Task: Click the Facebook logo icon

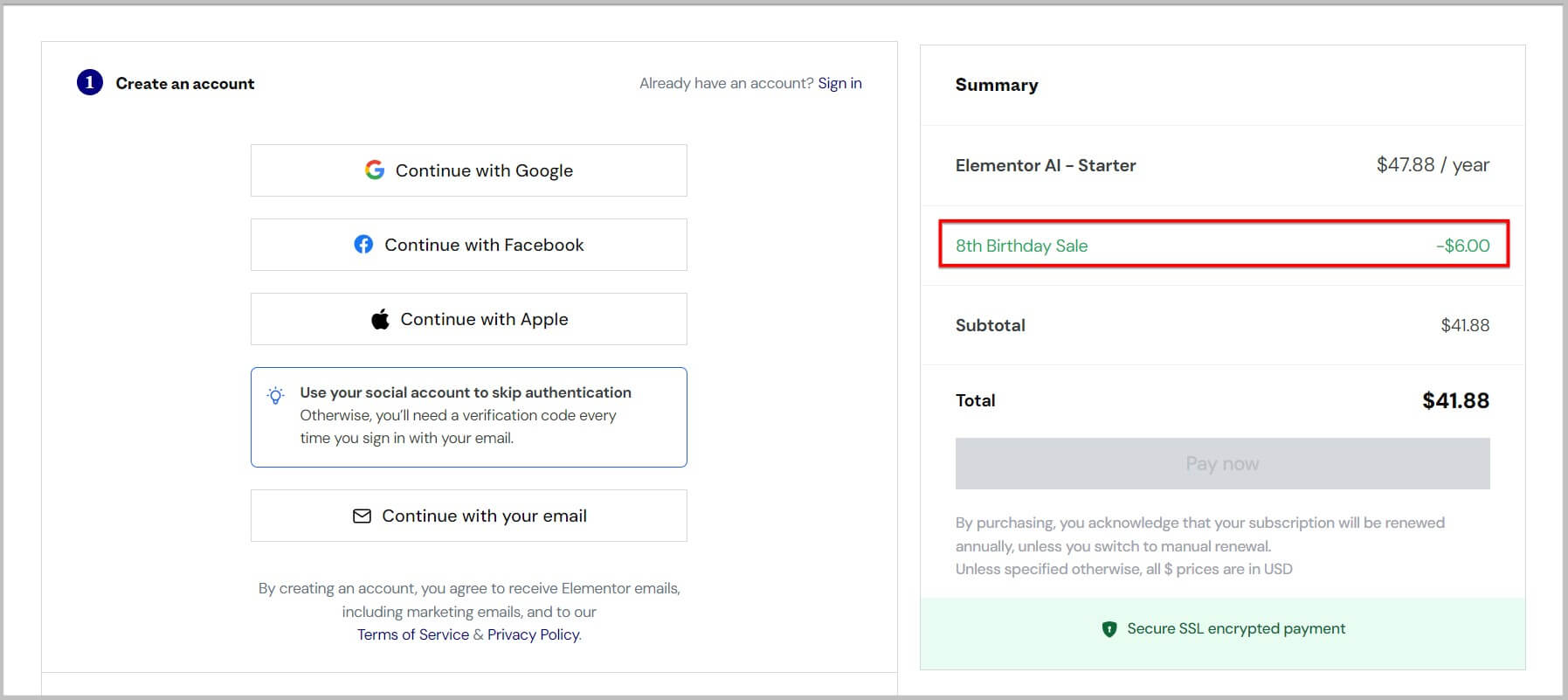Action: [363, 245]
